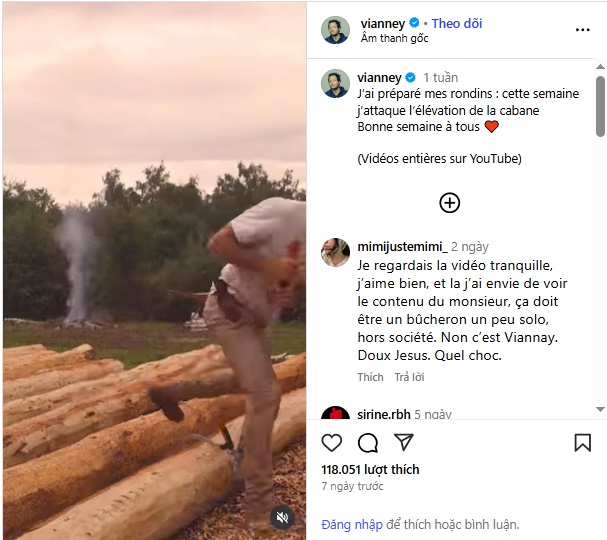Open the three-dot more options menu
Screen dimensions: 607x540
coord(582,30)
